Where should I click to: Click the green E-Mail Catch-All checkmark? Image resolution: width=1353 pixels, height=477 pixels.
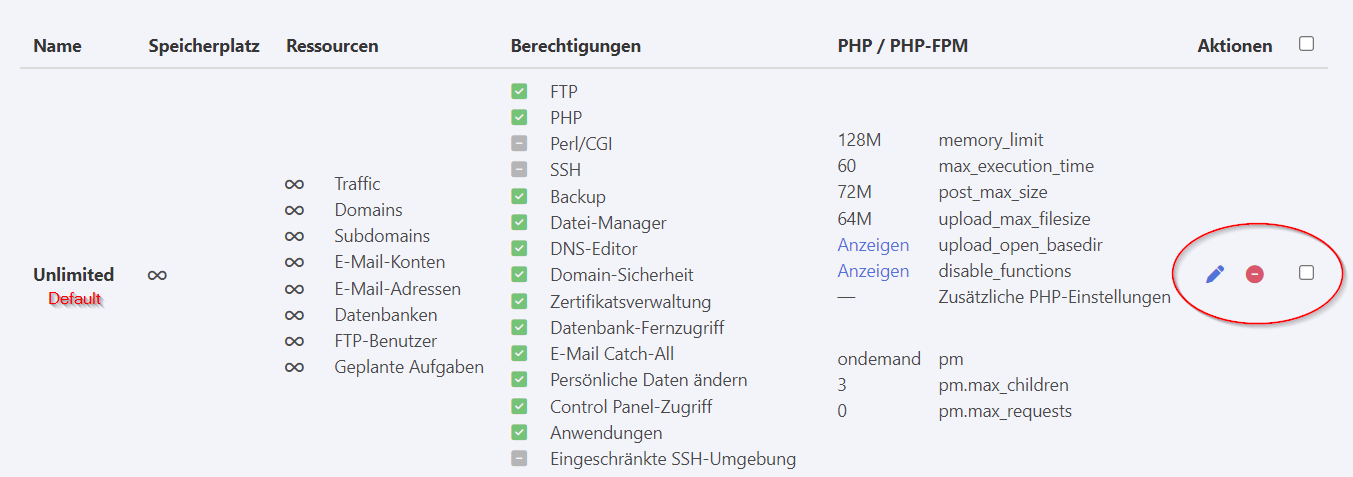(x=519, y=354)
